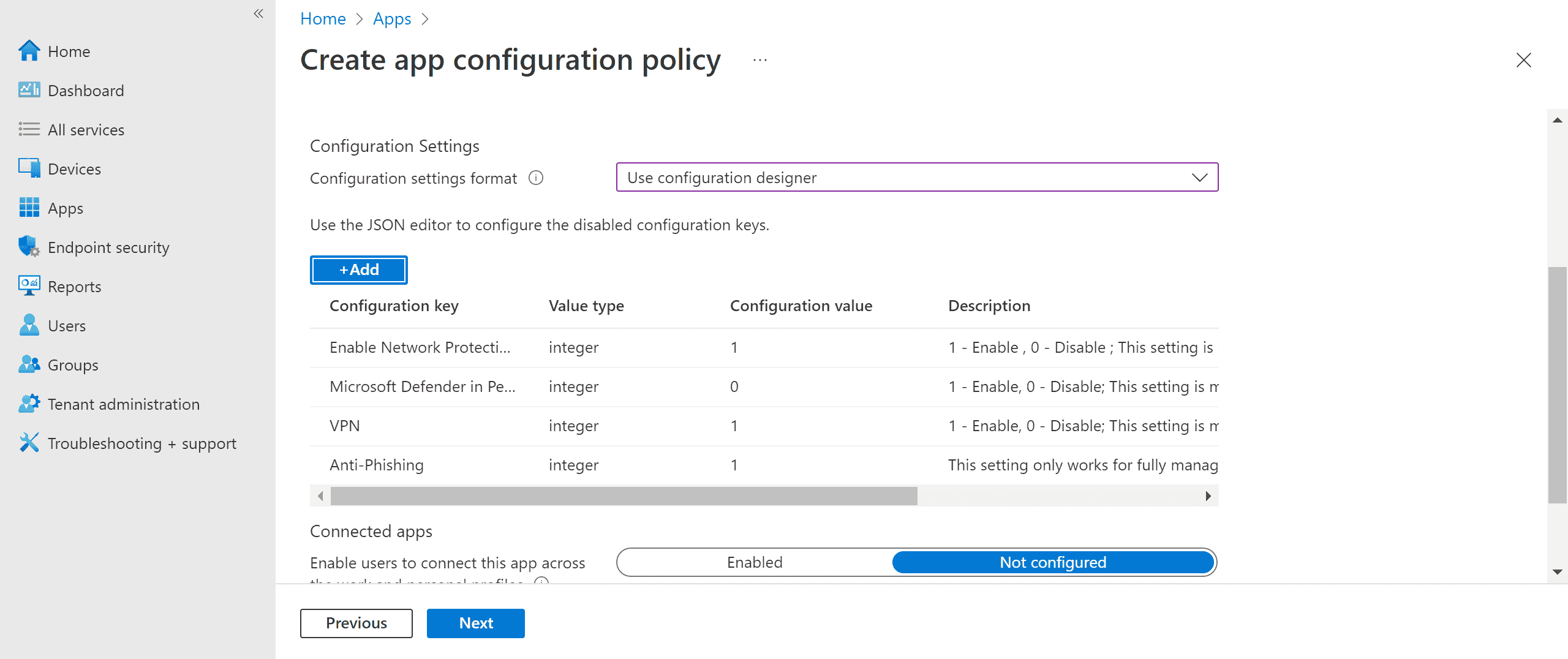Go back using Previous

[356, 623]
